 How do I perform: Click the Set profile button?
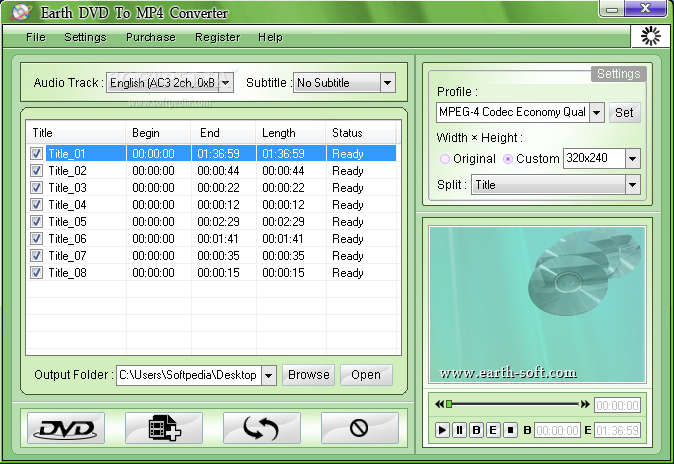tap(624, 113)
